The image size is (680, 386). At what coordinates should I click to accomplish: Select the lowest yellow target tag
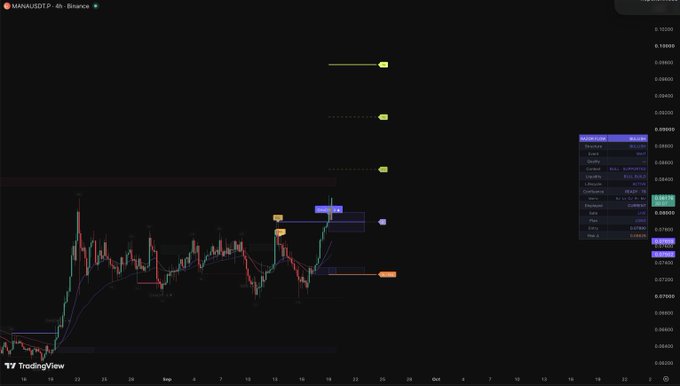point(383,170)
